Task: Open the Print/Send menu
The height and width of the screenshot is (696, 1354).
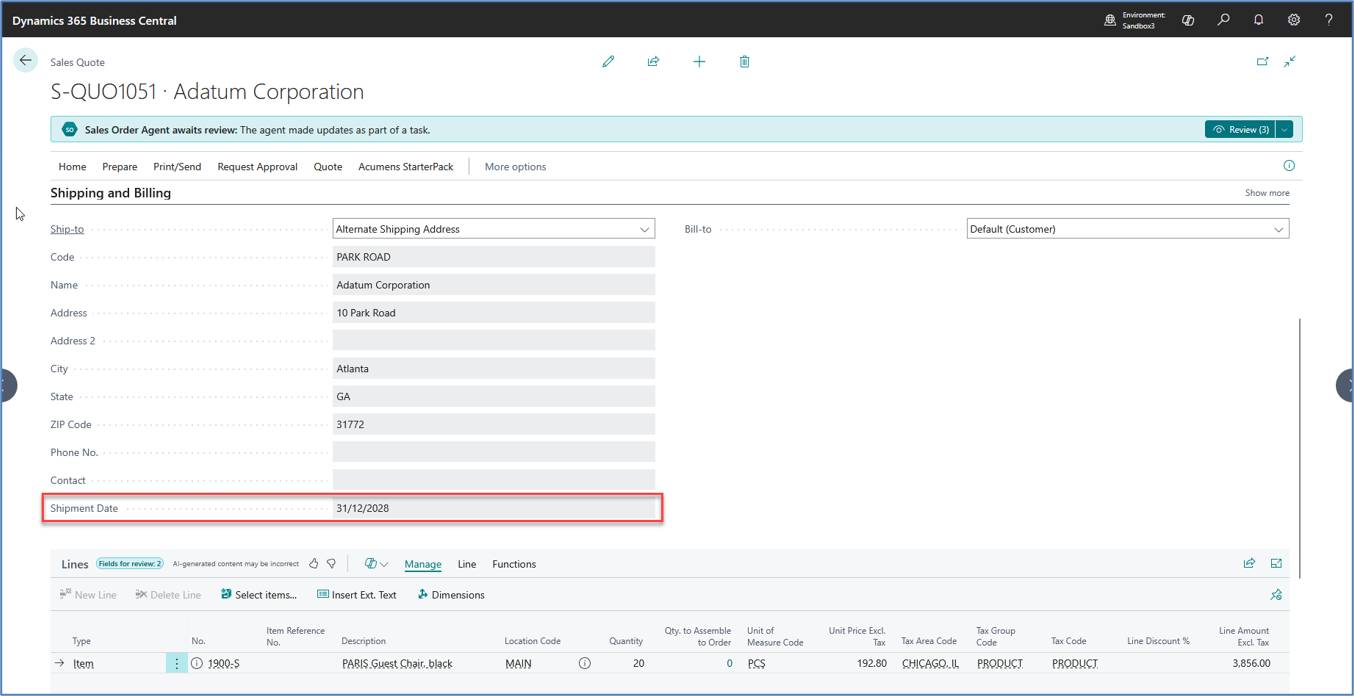Action: coord(177,167)
